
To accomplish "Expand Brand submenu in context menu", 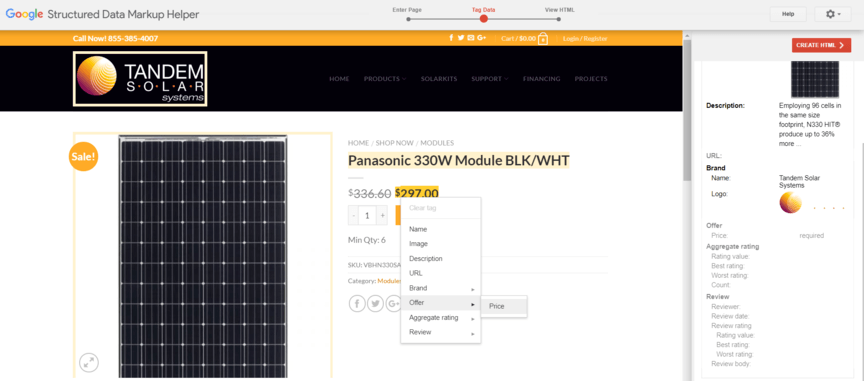I will pos(441,288).
